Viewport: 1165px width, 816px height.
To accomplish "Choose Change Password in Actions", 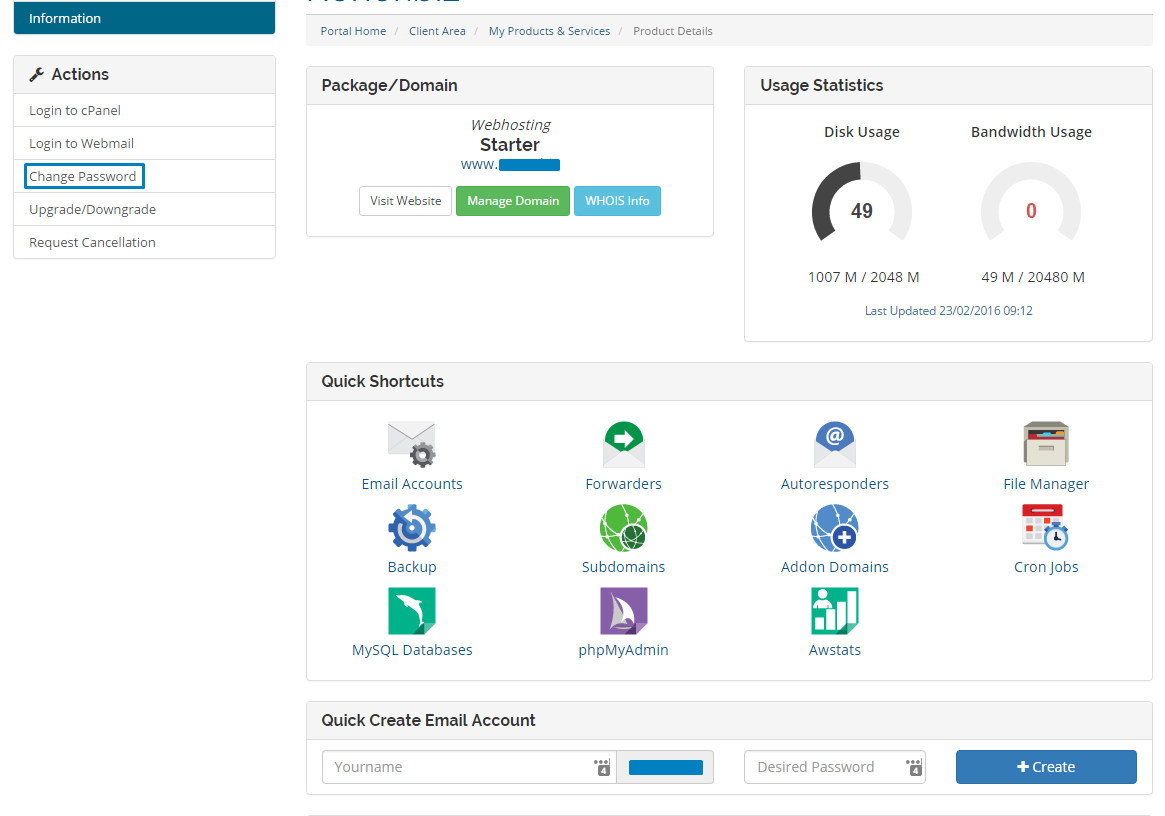I will 144,176.
